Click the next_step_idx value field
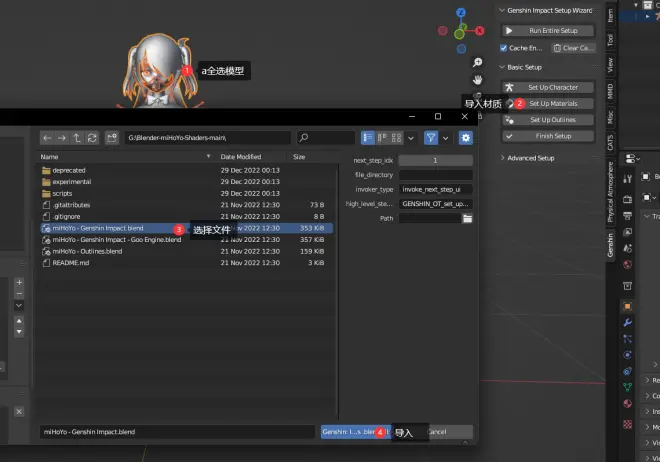The width and height of the screenshot is (660, 462). [436, 160]
